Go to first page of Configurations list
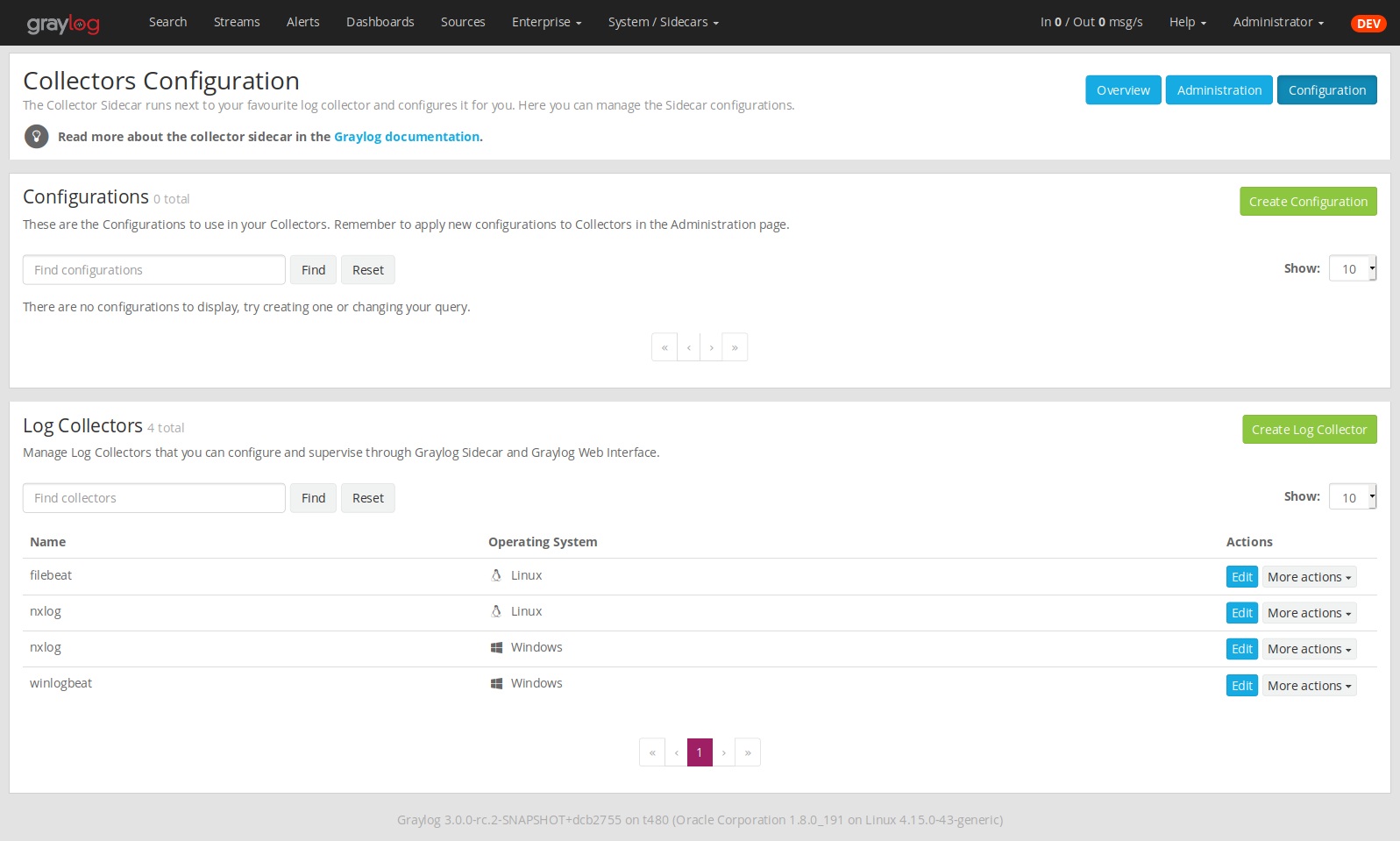 coord(664,347)
